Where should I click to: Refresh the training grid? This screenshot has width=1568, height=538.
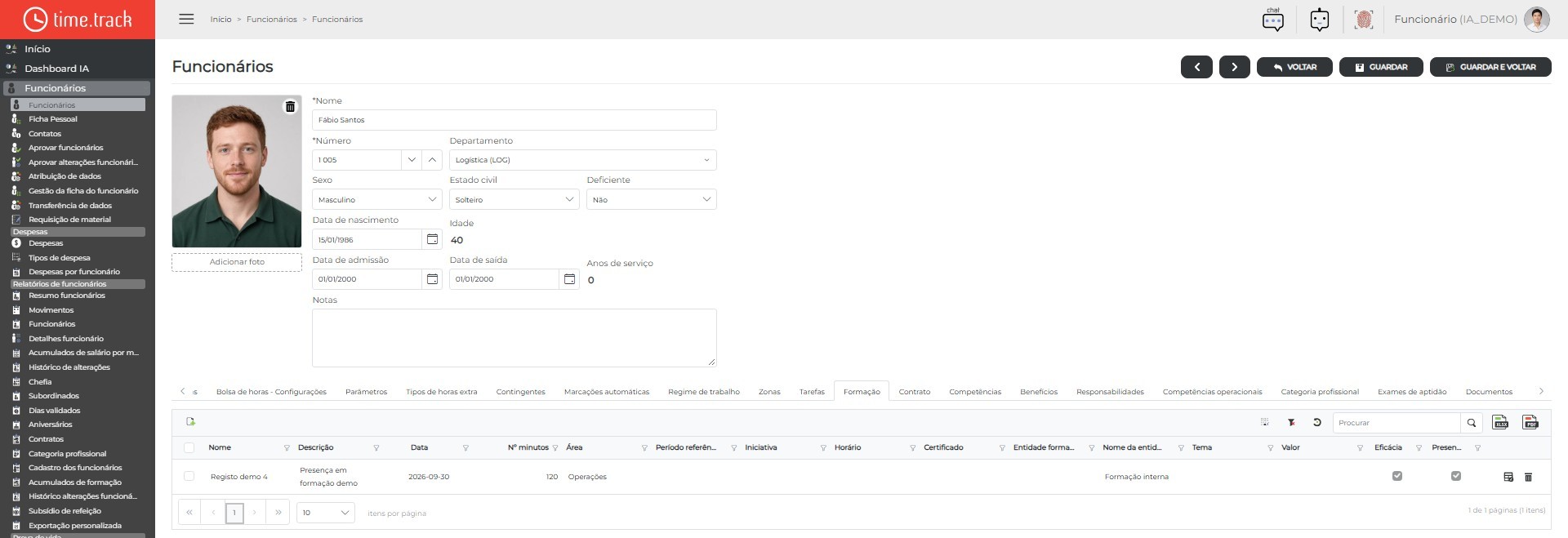coord(1317,423)
